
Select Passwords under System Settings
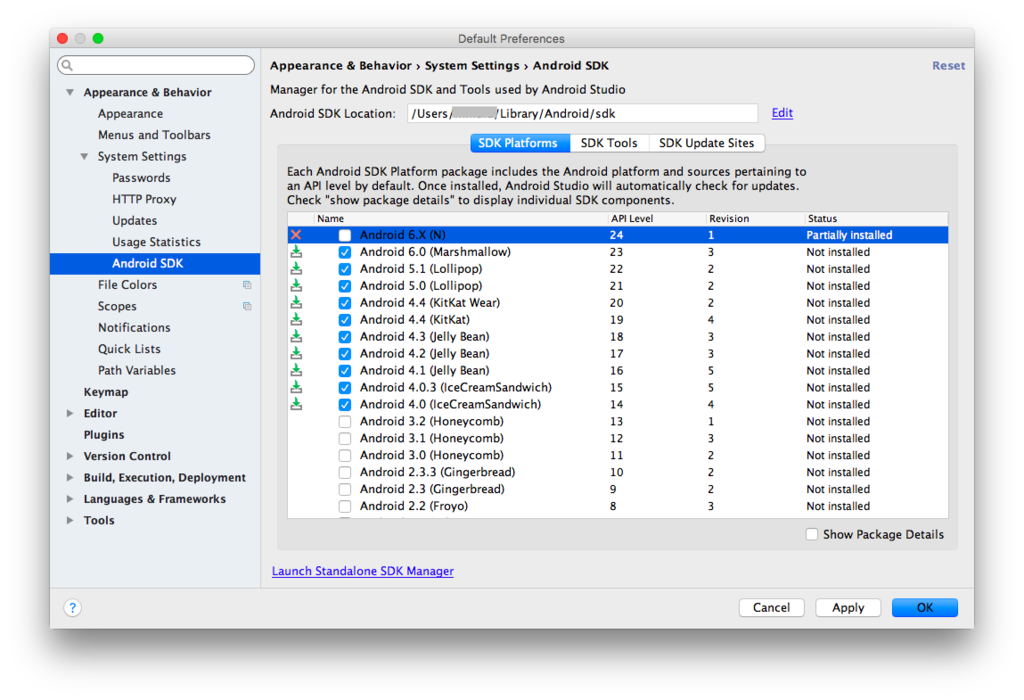[141, 178]
